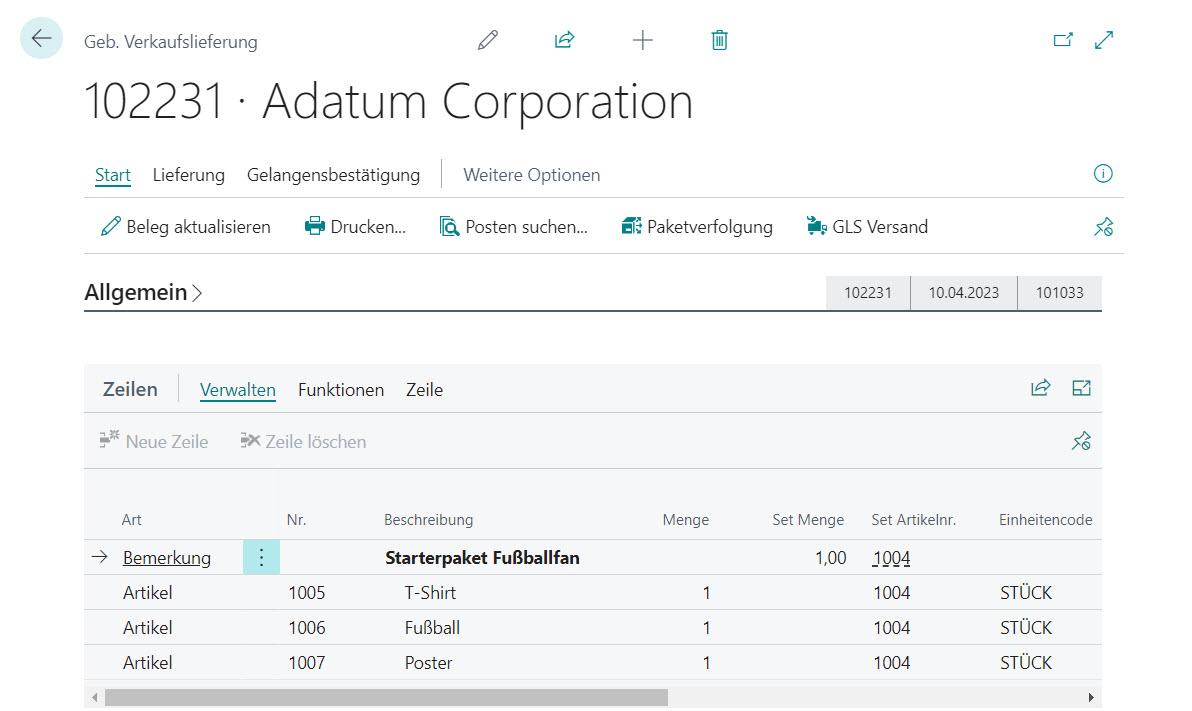1192x711 pixels.
Task: Click the Set Menge column header
Action: 808,520
